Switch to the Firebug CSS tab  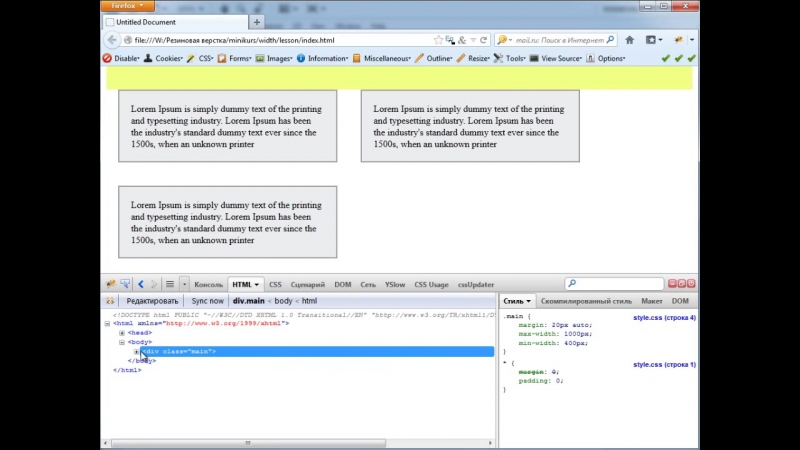(275, 285)
